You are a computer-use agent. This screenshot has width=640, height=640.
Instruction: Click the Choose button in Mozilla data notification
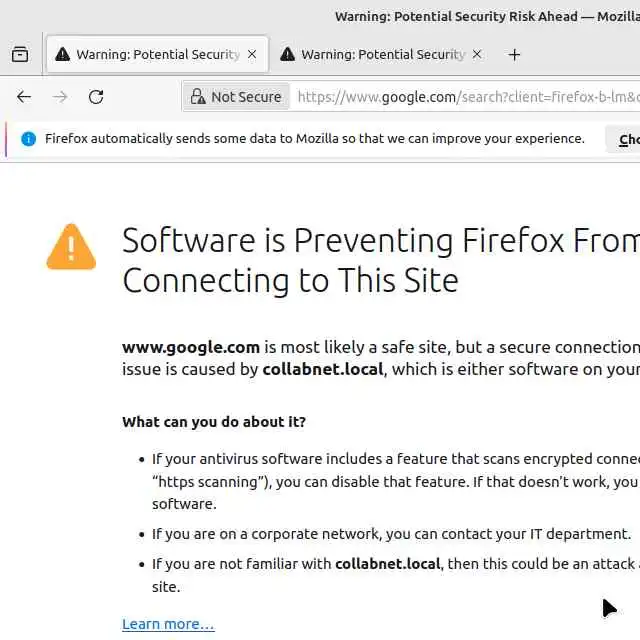click(626, 140)
